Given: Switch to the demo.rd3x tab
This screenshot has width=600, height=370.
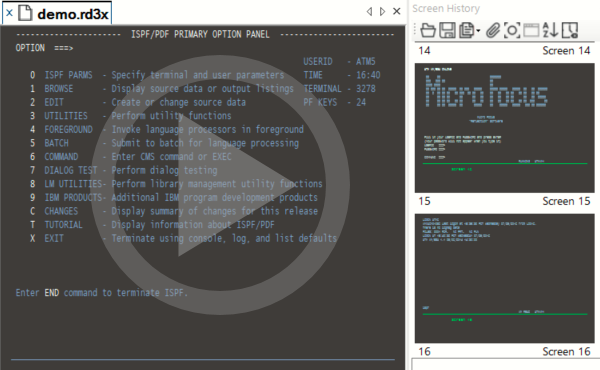Looking at the screenshot, I should coord(73,14).
